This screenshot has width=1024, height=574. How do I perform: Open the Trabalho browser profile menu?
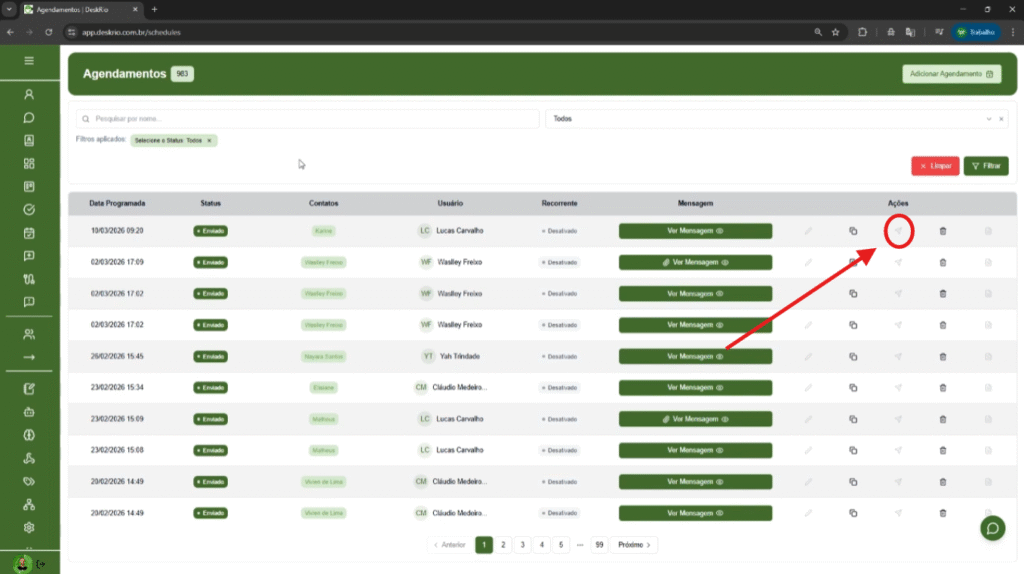coord(974,32)
